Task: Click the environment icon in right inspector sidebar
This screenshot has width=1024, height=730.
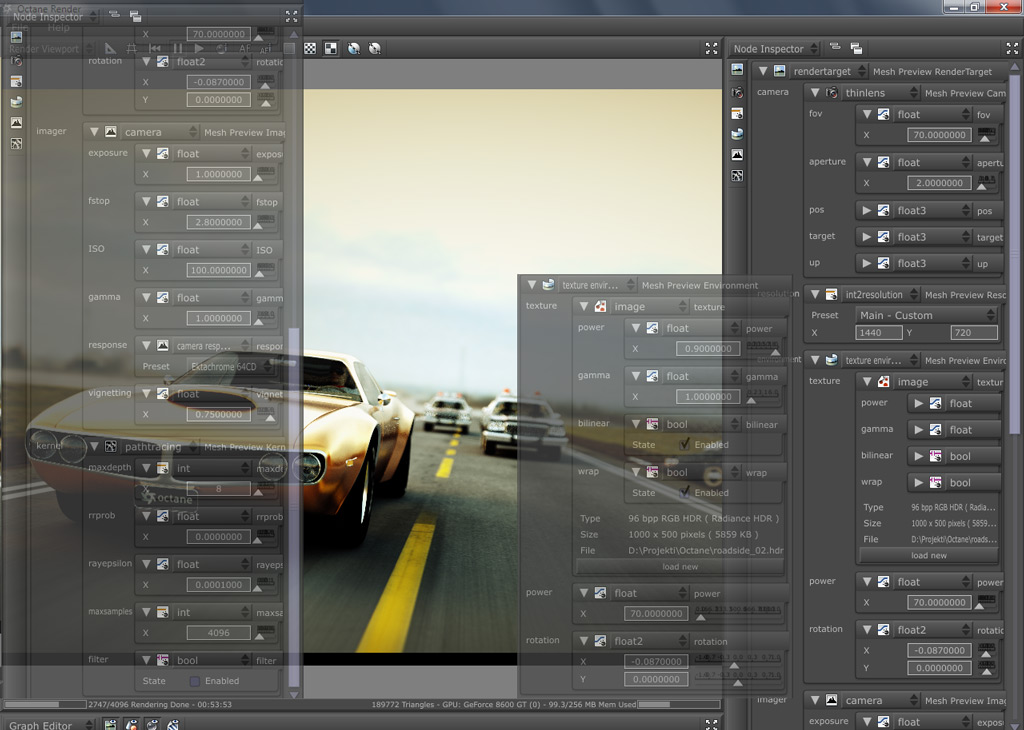Action: tap(737, 133)
